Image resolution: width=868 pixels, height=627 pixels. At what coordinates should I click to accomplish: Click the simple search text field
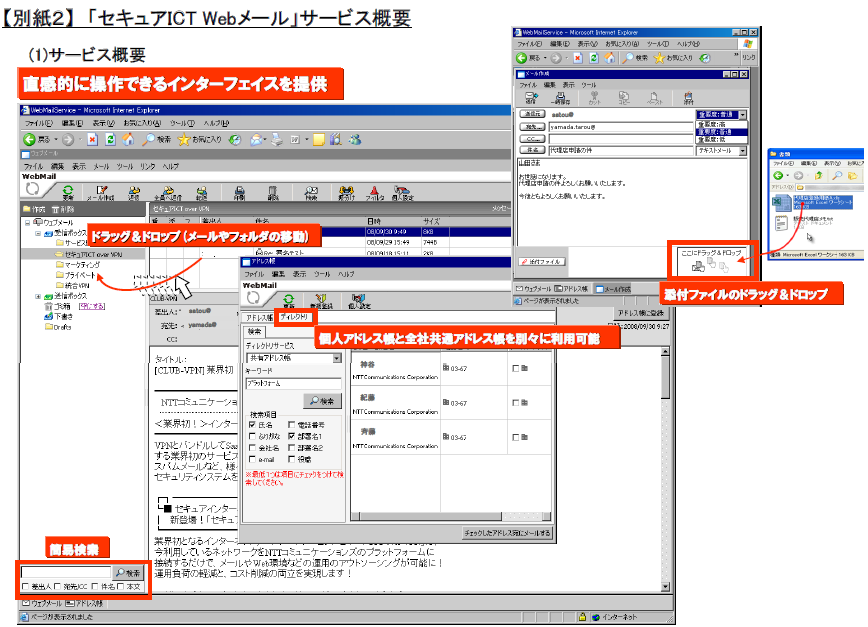66,572
